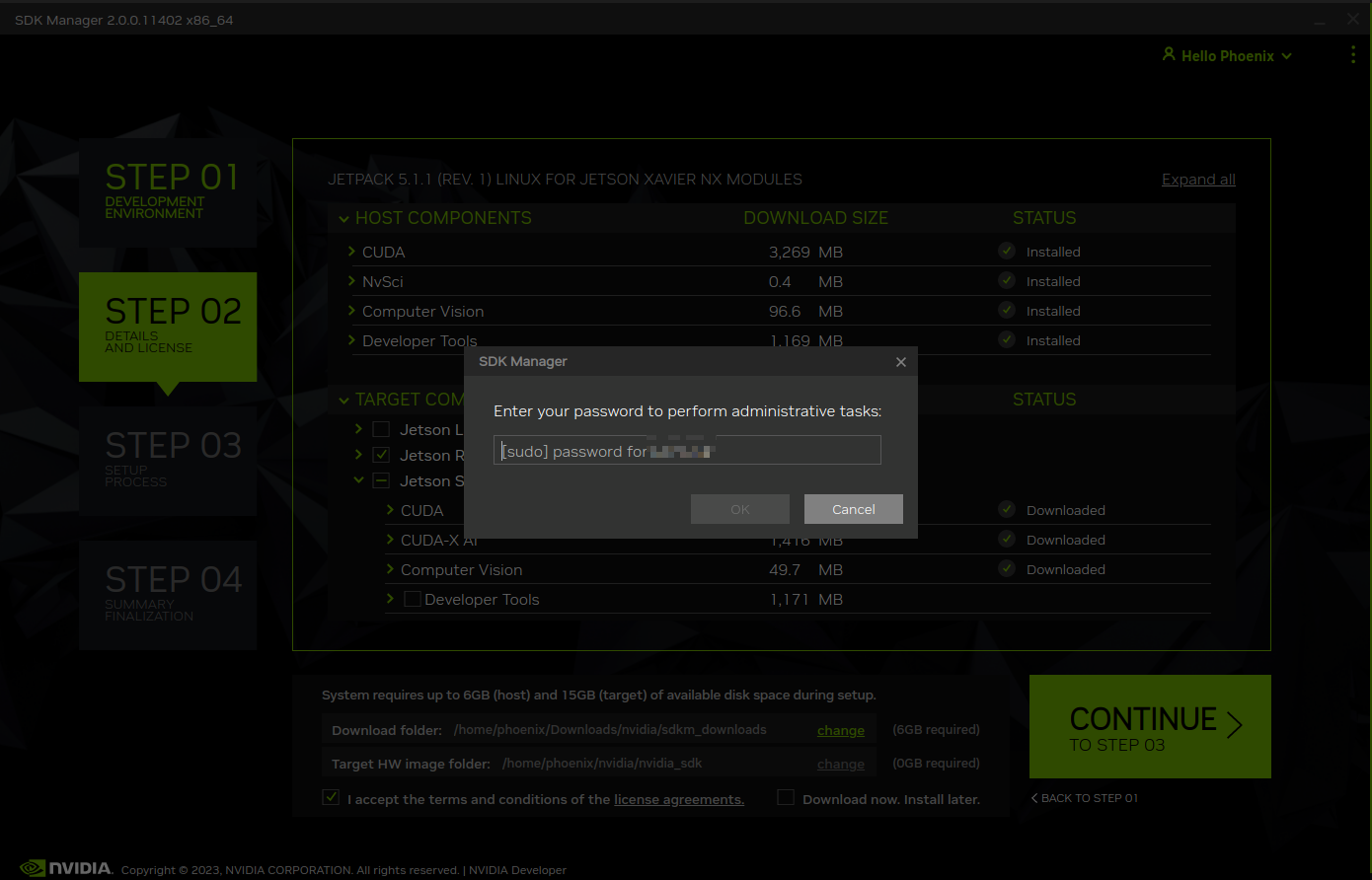Click BACK TO STEP 01 link
The width and height of the screenshot is (1372, 880).
(1085, 798)
